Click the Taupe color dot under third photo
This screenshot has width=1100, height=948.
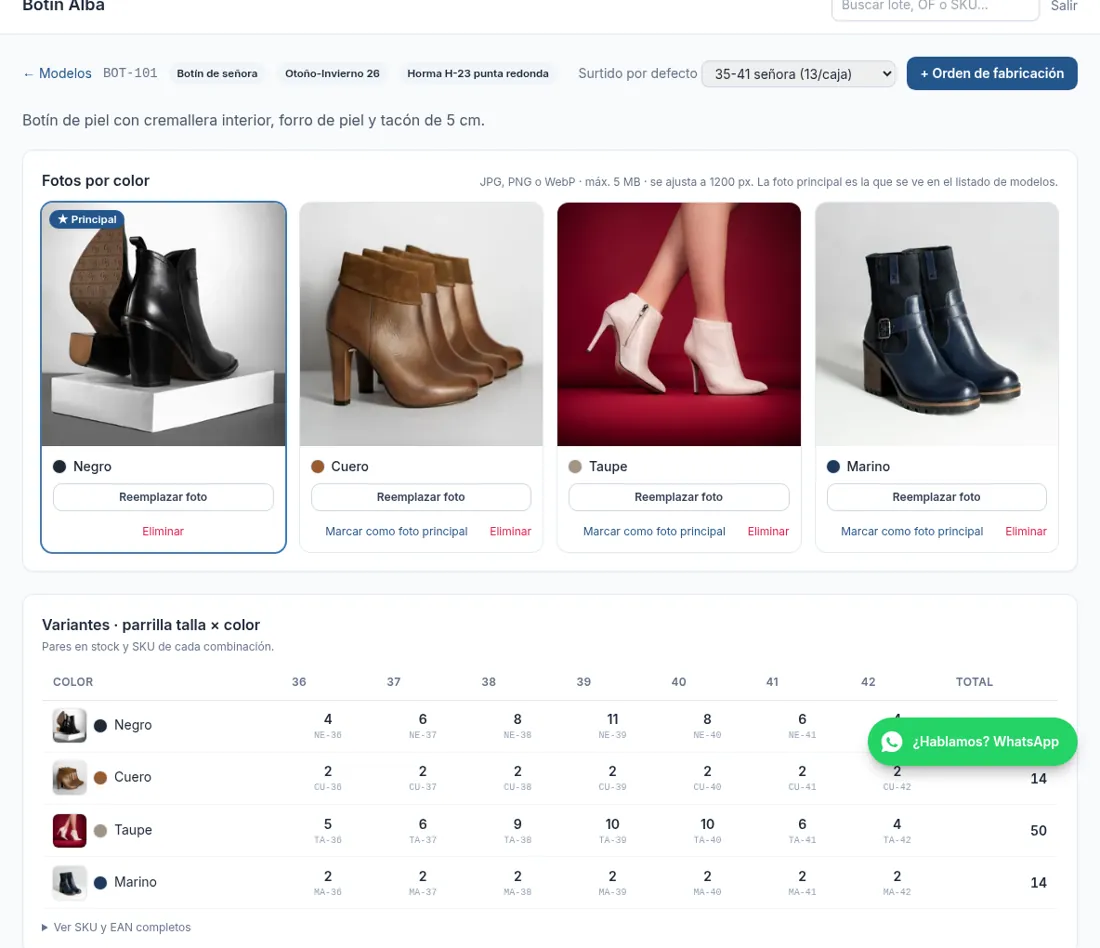point(575,467)
